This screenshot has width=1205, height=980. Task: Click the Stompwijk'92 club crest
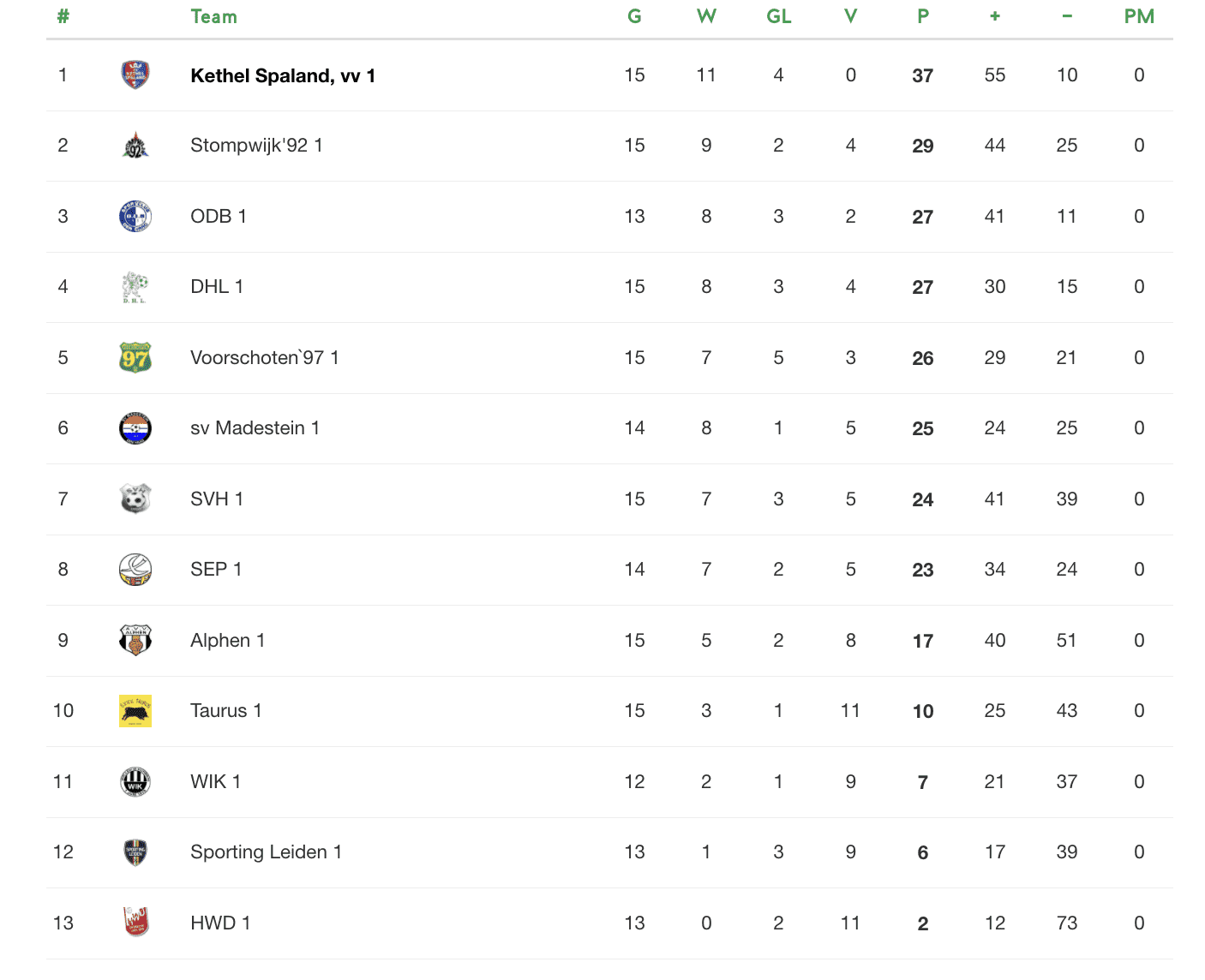click(x=135, y=146)
